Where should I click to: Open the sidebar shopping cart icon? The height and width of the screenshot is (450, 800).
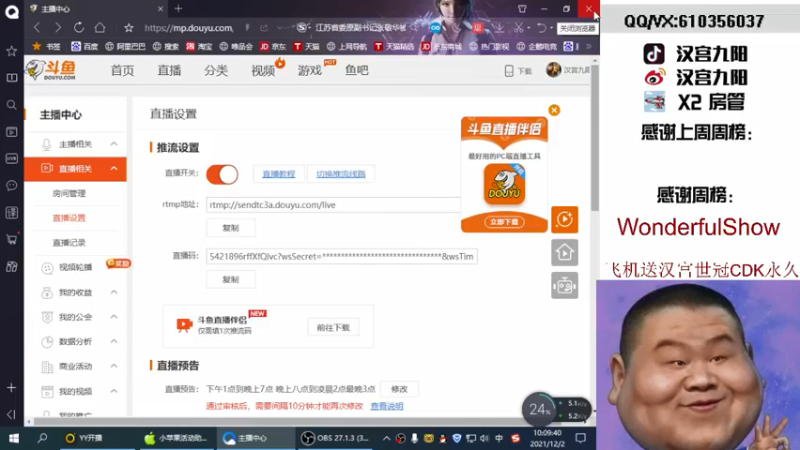click(11, 239)
